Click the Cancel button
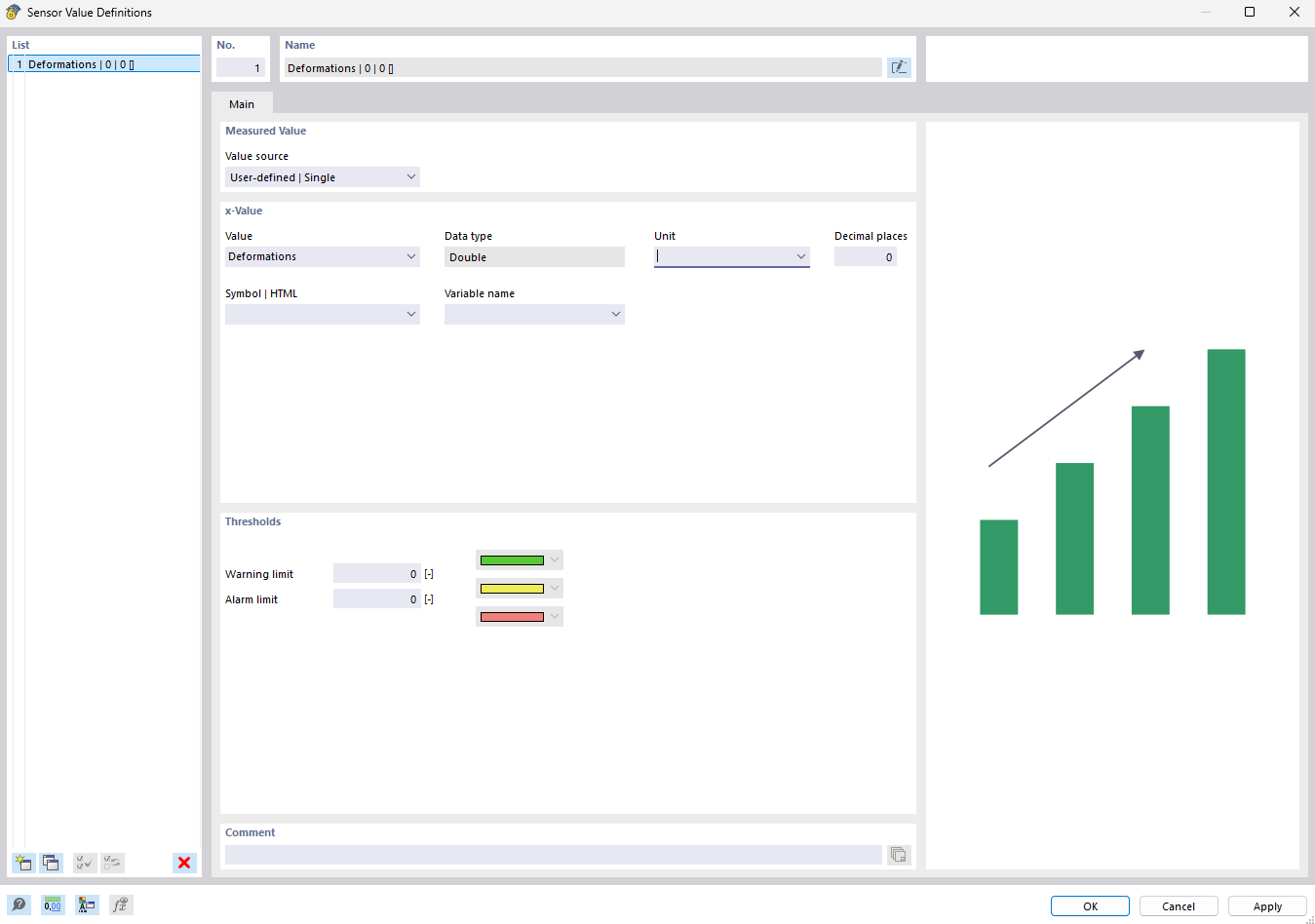1315x924 pixels. (x=1179, y=906)
